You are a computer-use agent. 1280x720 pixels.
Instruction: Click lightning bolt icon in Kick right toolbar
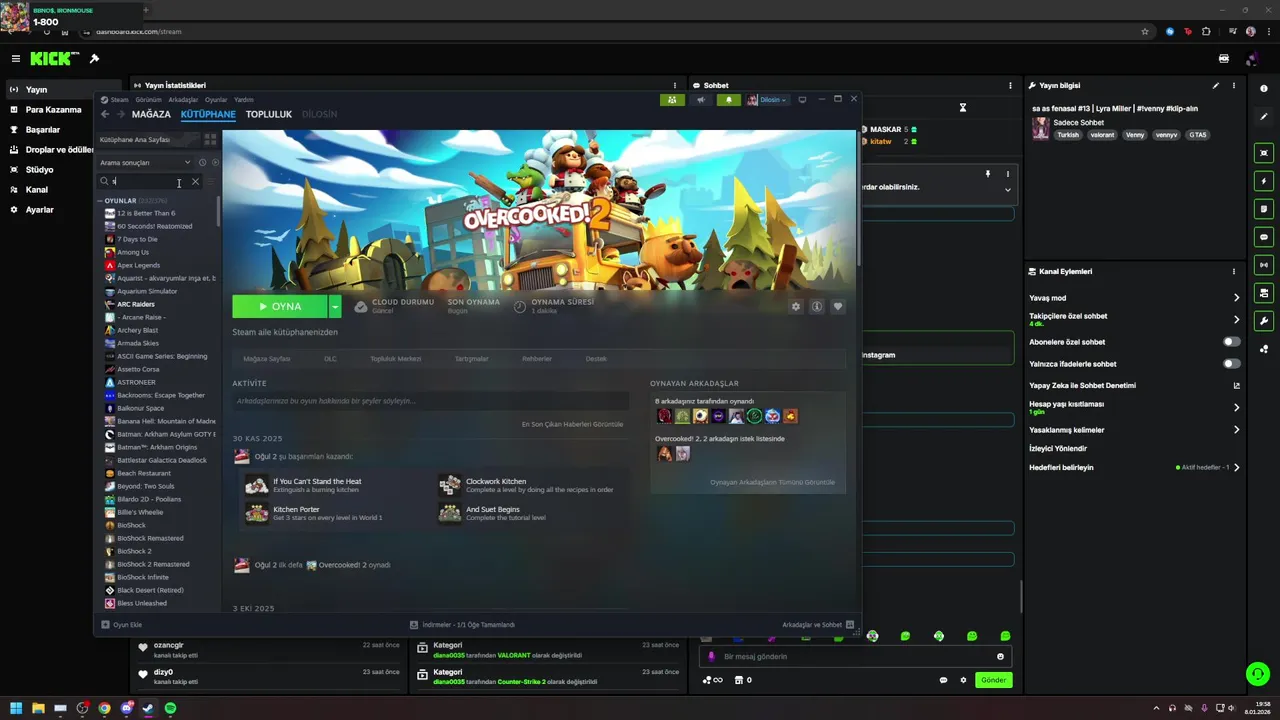tap(1264, 182)
